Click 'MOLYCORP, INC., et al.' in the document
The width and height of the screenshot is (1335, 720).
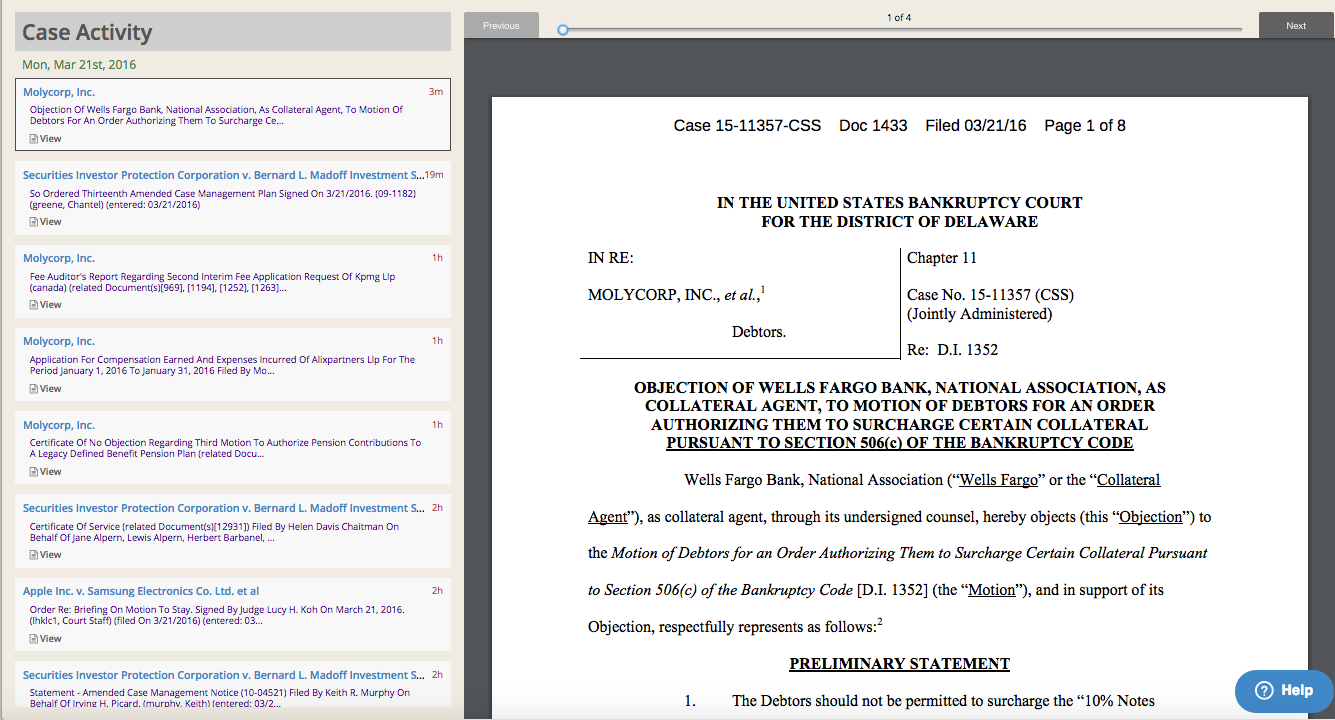point(677,295)
